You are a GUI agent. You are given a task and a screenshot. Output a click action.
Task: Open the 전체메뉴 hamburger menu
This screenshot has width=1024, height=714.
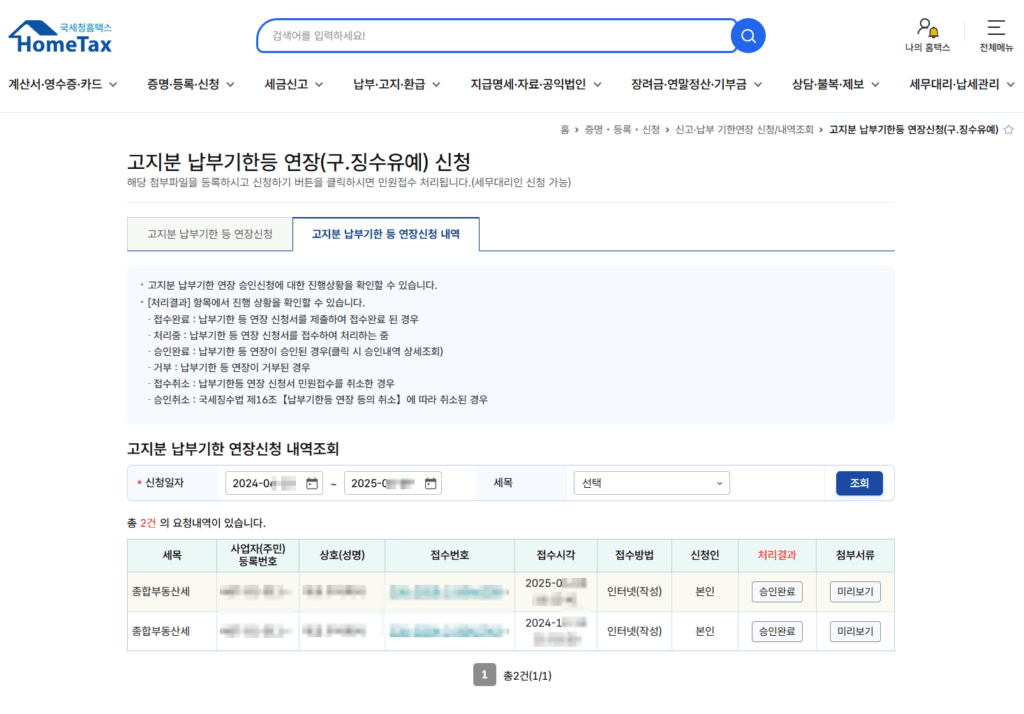pyautogui.click(x=995, y=28)
